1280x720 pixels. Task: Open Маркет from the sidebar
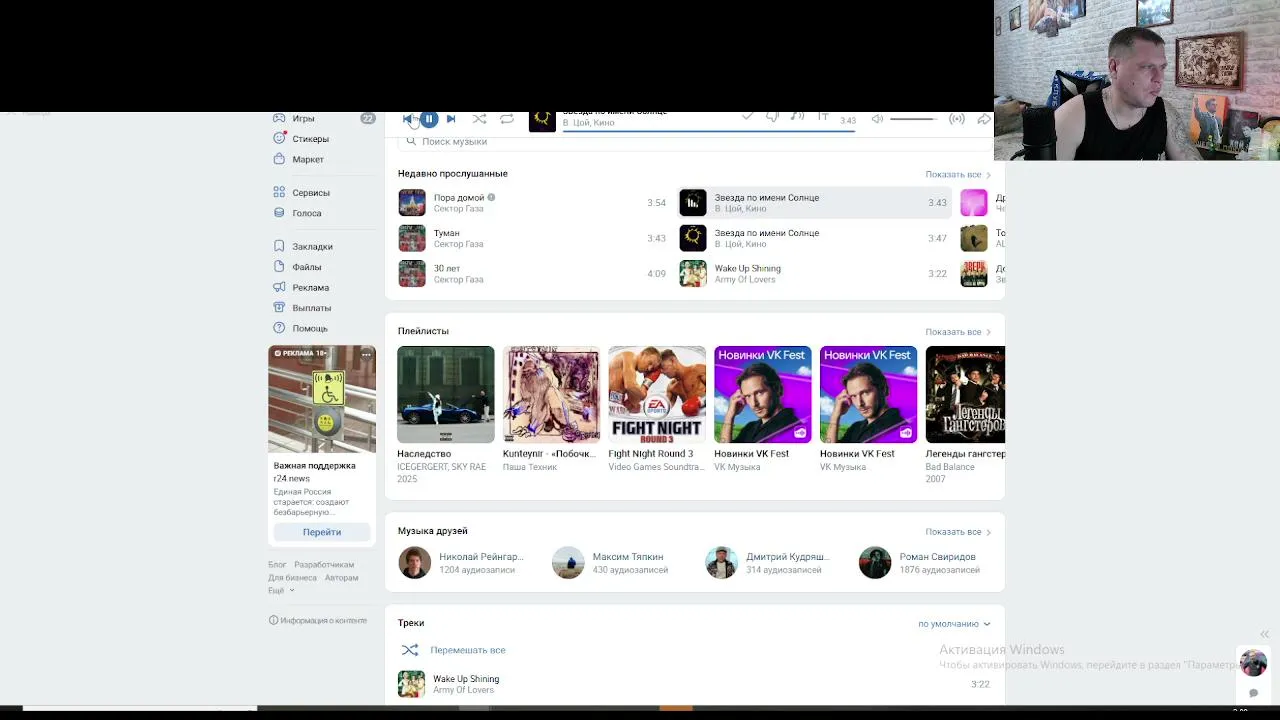click(308, 159)
